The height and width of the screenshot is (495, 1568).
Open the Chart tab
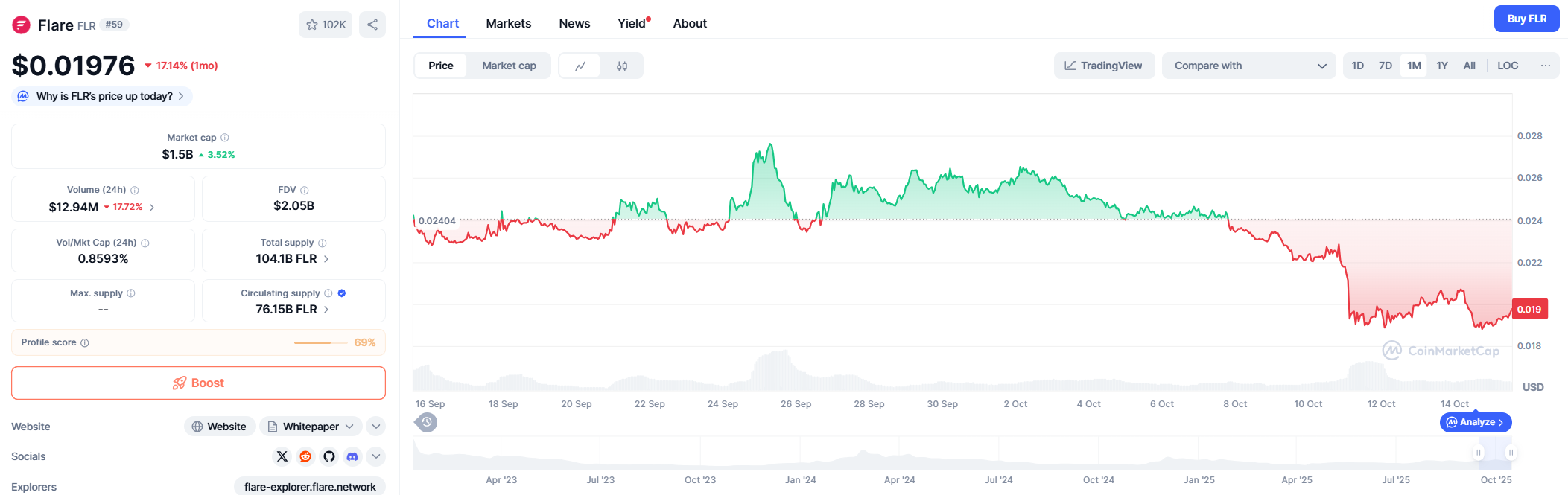click(442, 24)
